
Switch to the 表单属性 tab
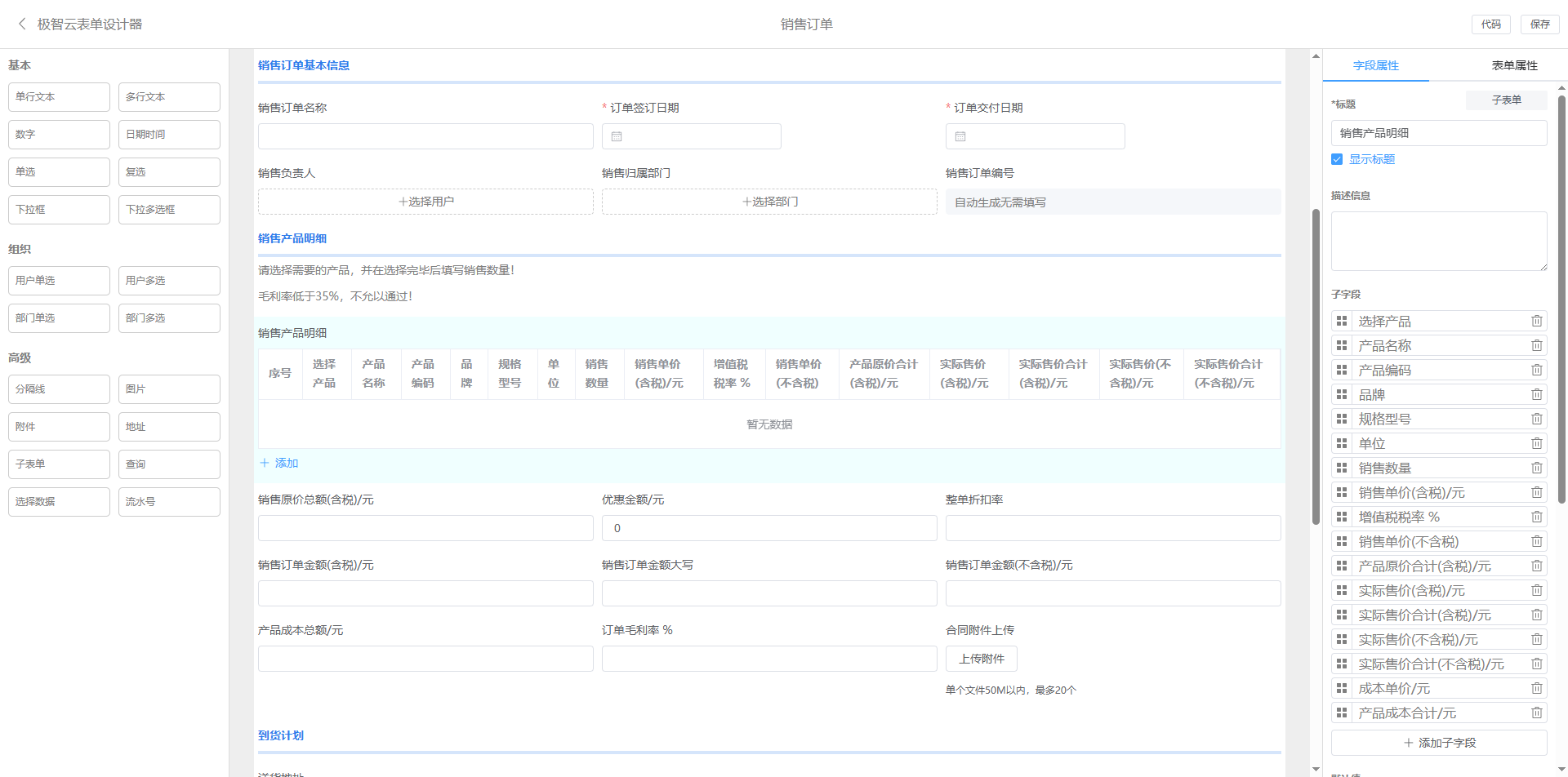tap(1514, 65)
